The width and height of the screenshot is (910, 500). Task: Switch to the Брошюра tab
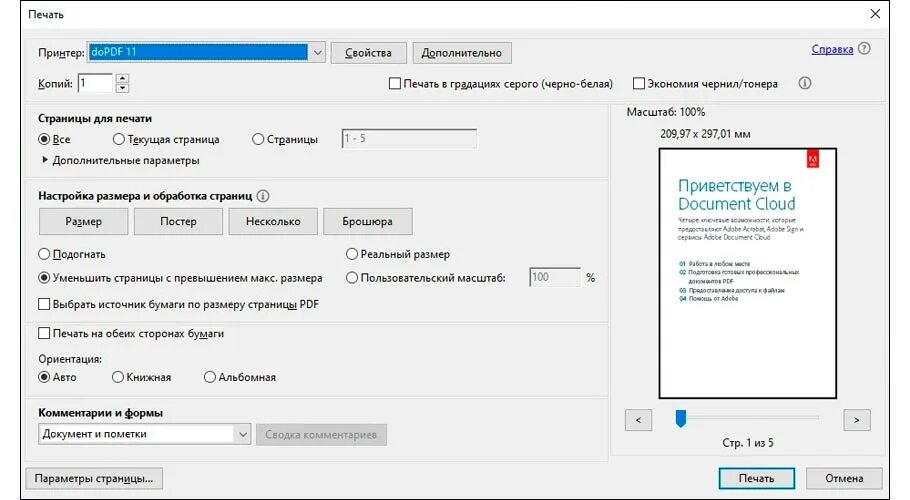pyautogui.click(x=367, y=222)
